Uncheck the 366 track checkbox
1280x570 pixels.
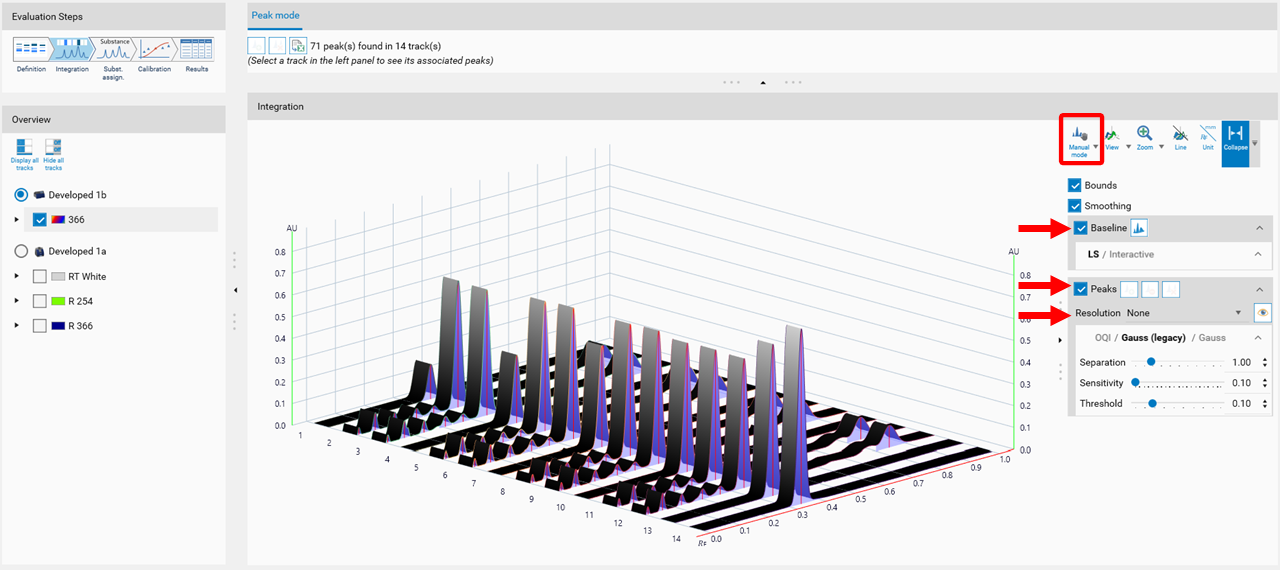click(x=40, y=220)
